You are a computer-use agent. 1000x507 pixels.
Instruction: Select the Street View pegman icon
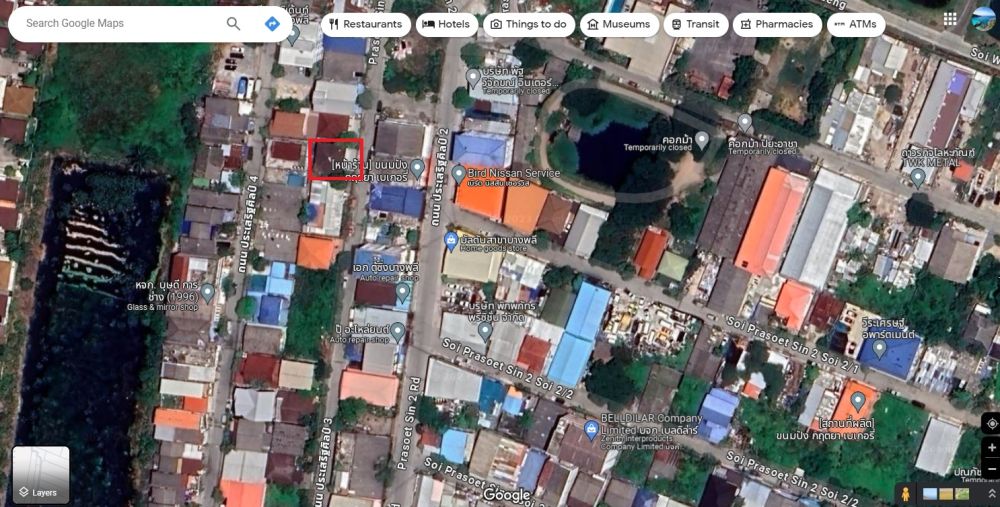click(906, 493)
